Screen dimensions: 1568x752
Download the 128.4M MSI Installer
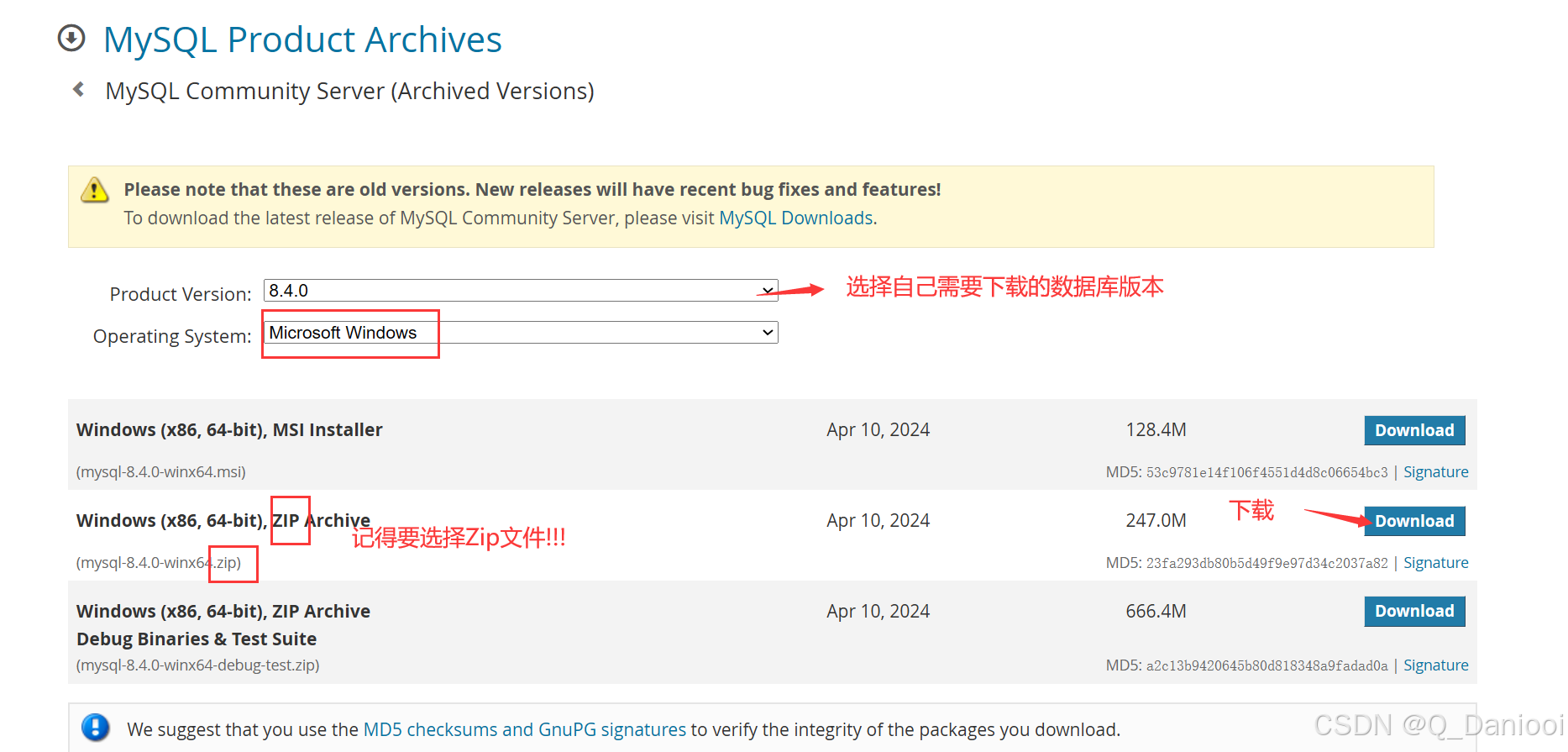(1414, 430)
